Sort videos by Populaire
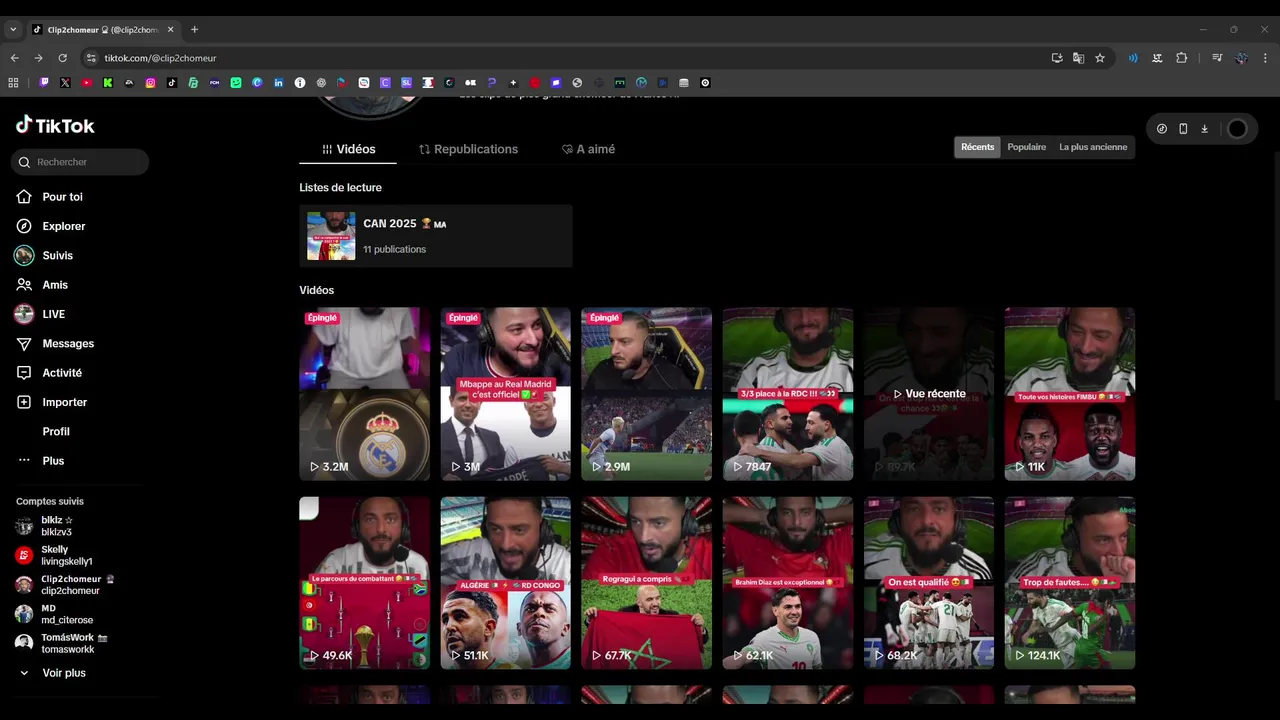 (x=1026, y=147)
